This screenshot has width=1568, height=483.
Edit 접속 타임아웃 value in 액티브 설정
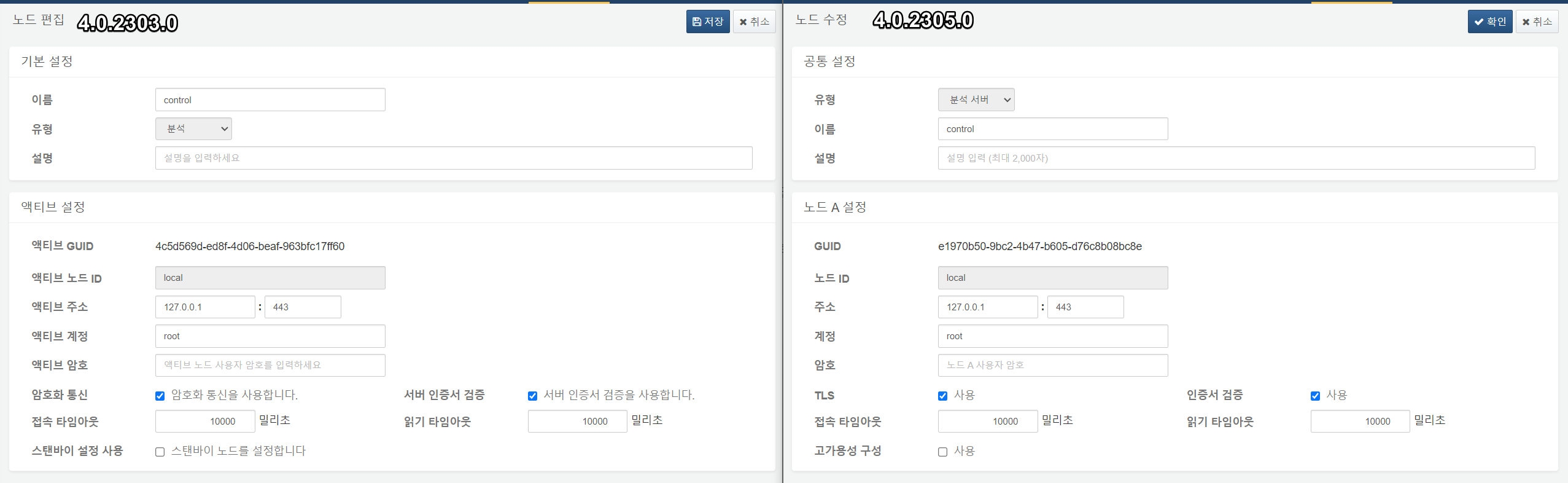coord(205,422)
